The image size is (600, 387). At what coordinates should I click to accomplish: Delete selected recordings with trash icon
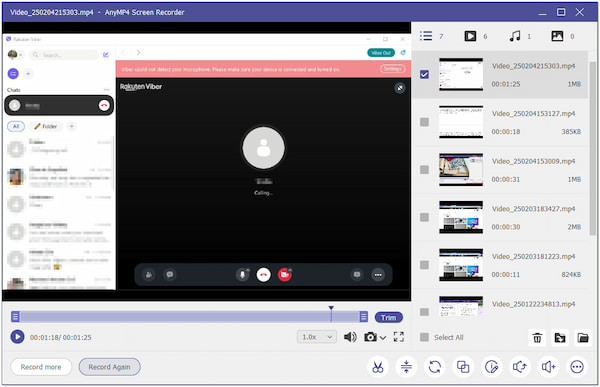coord(537,338)
